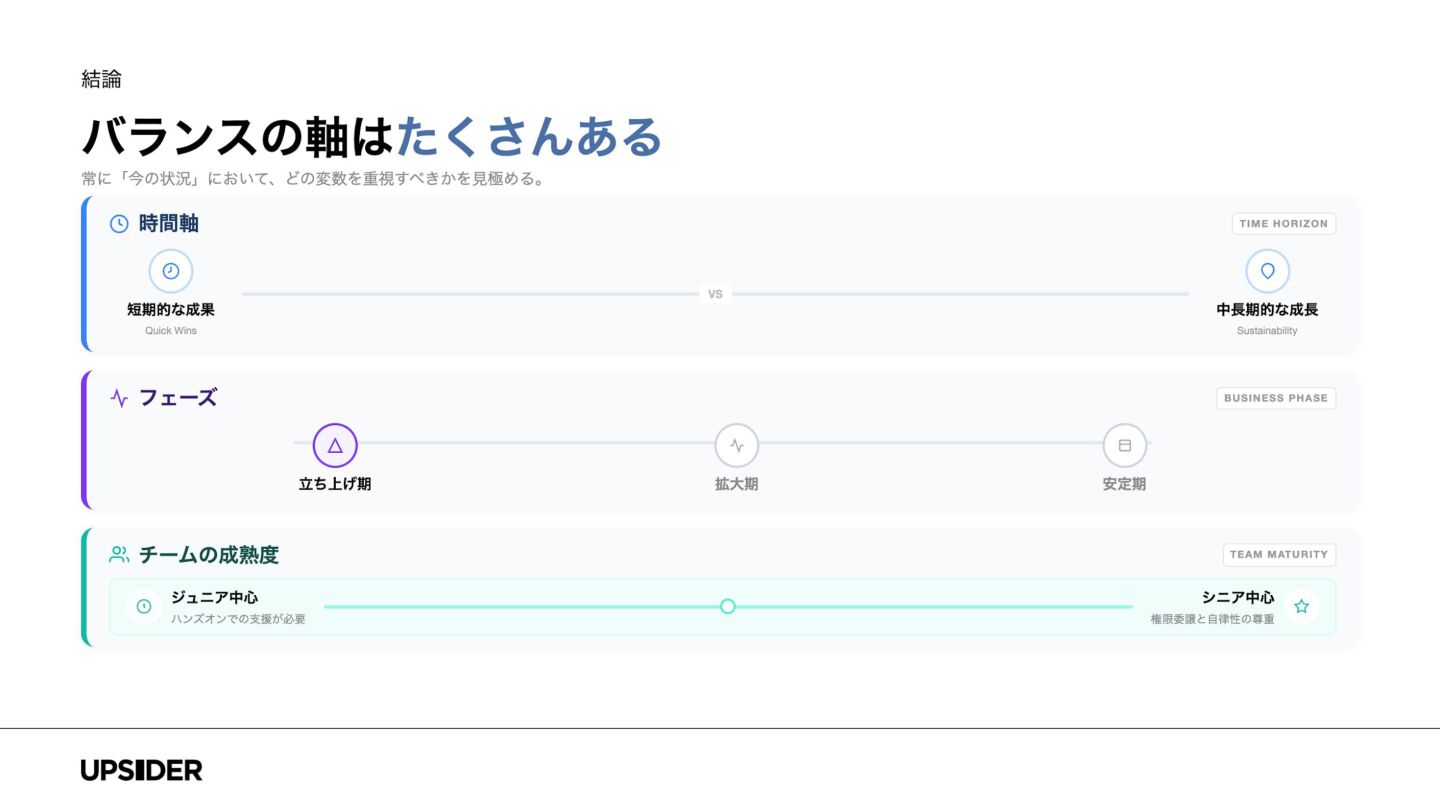Click the circled clock icon above 短期的な成果
This screenshot has height=810, width=1440.
click(x=171, y=271)
